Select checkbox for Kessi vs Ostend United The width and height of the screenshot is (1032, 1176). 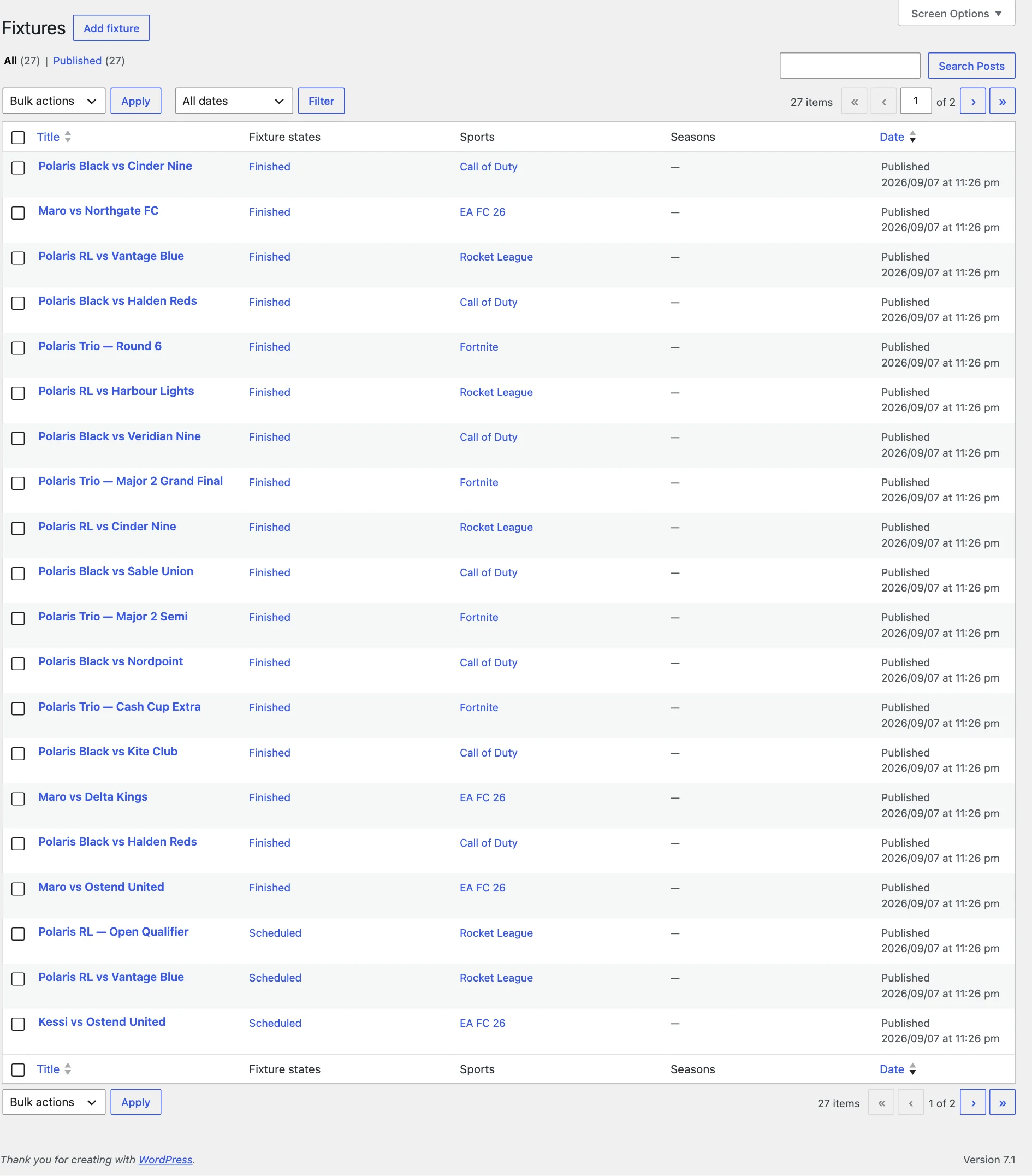click(x=19, y=1024)
